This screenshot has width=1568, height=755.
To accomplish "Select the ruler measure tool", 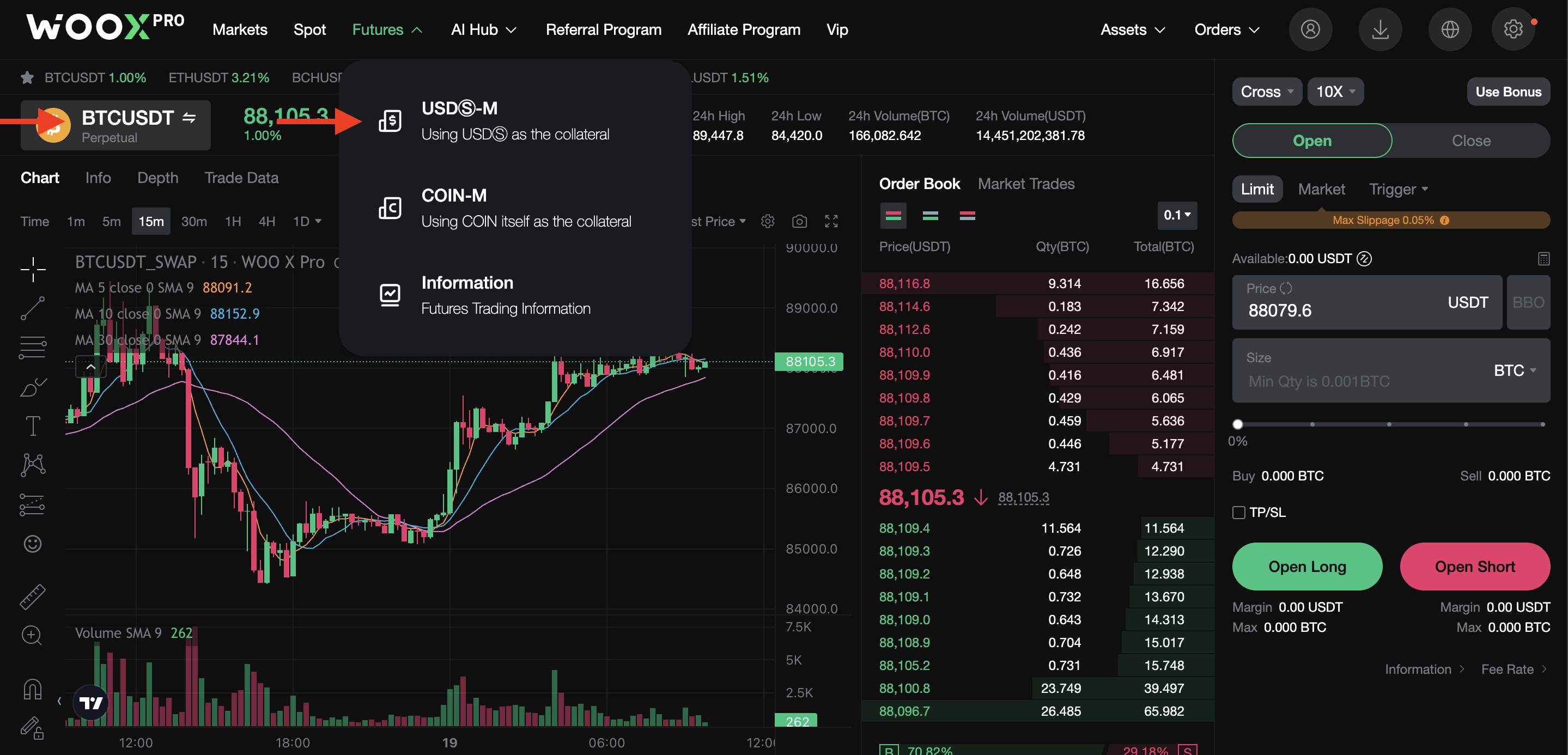I will click(x=33, y=597).
